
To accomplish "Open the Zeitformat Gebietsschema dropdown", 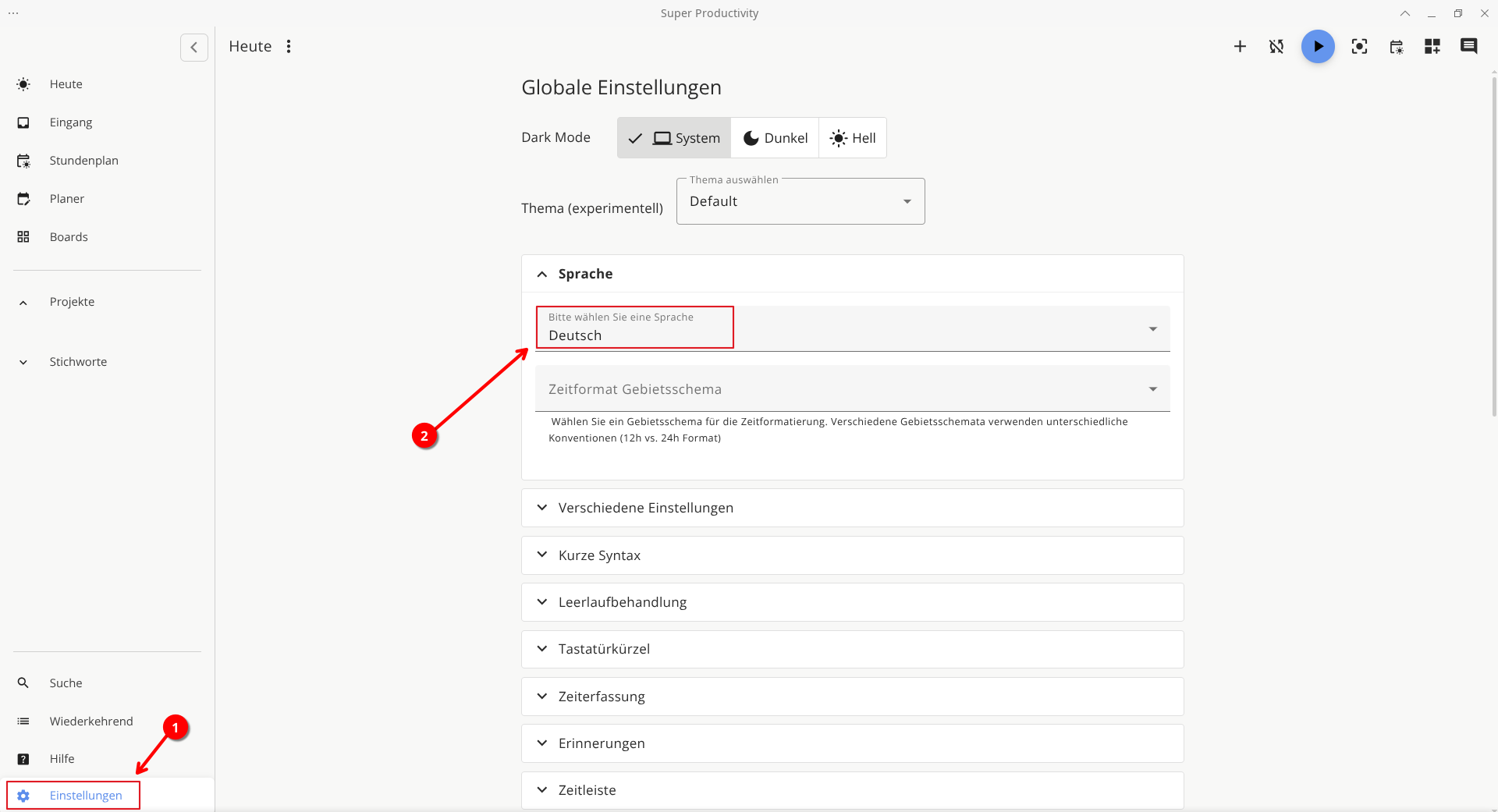I will (852, 388).
